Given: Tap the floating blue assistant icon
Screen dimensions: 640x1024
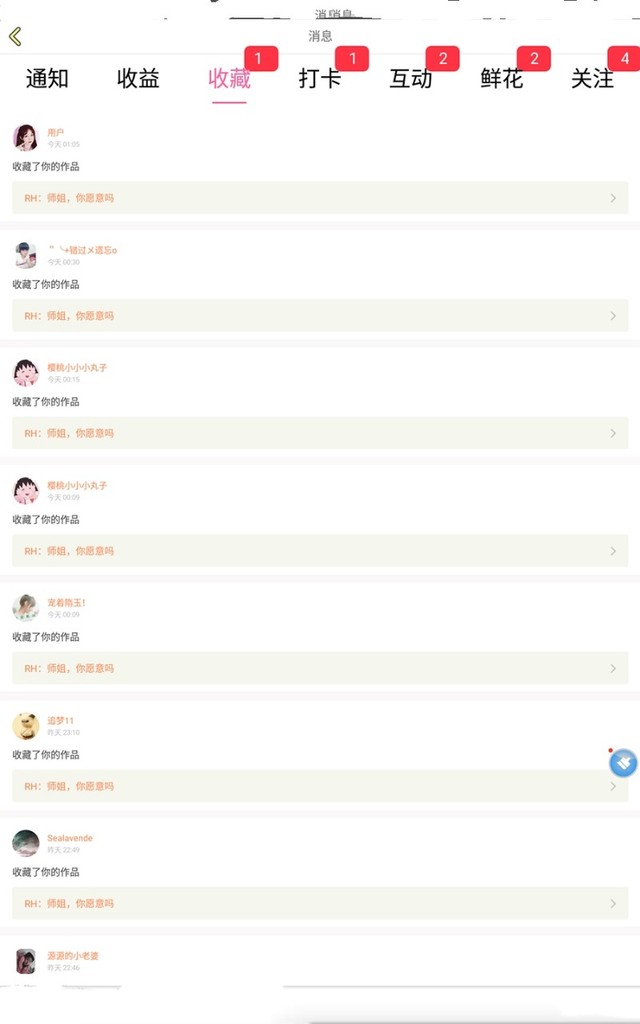Looking at the screenshot, I should click(622, 763).
